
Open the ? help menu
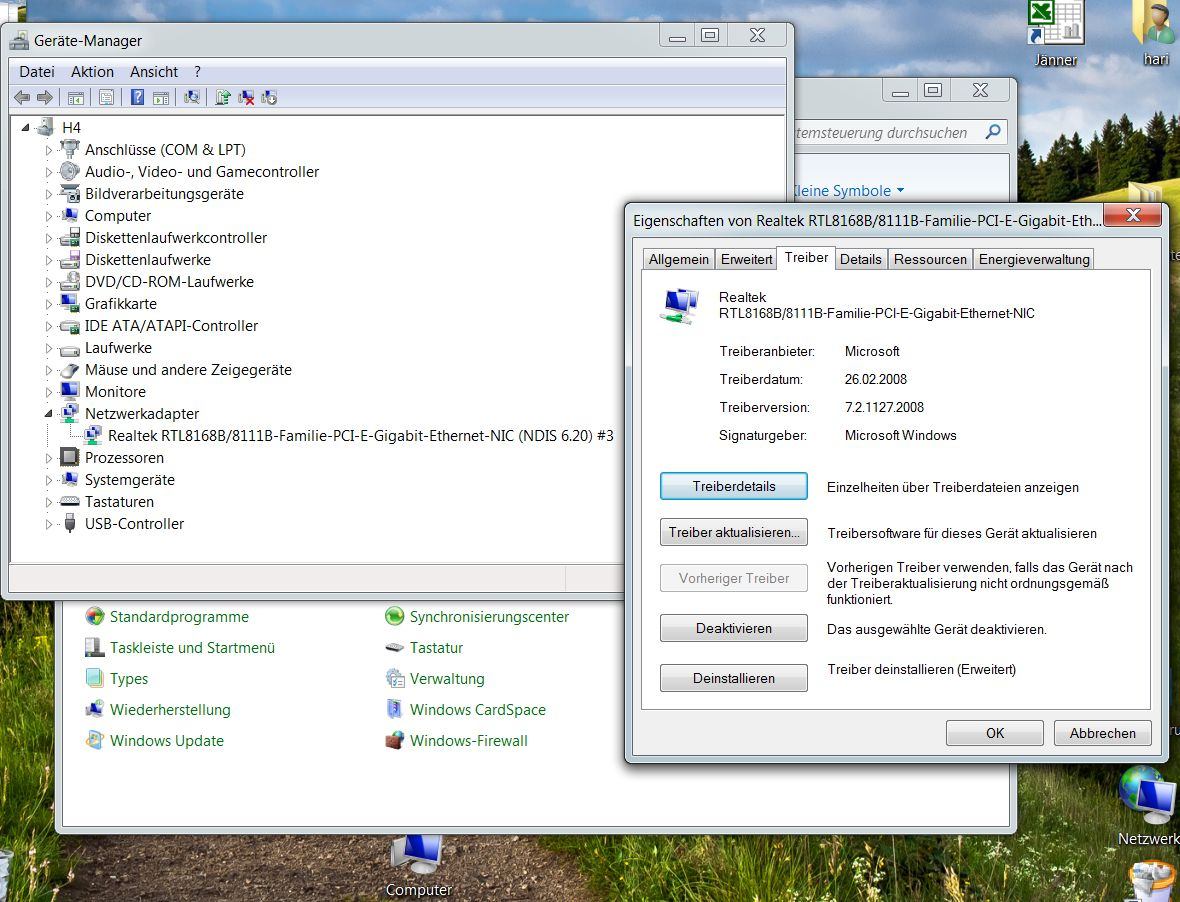197,71
